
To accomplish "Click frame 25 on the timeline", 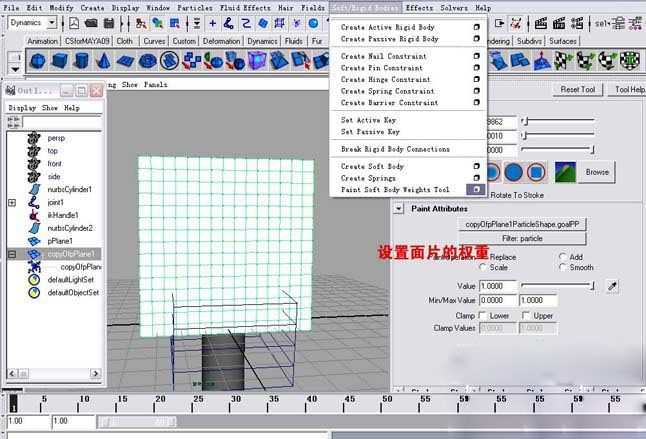I will point(193,403).
